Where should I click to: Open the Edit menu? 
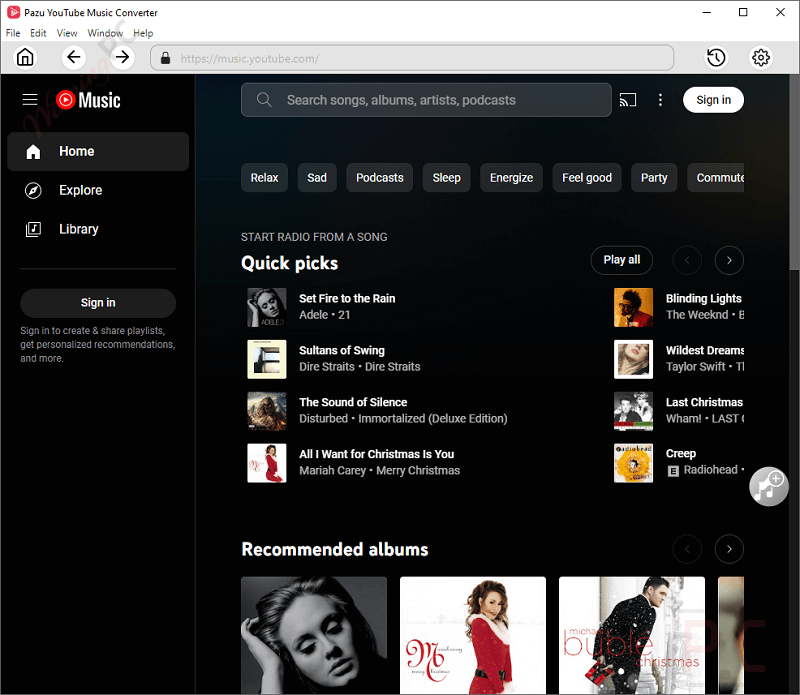point(38,33)
